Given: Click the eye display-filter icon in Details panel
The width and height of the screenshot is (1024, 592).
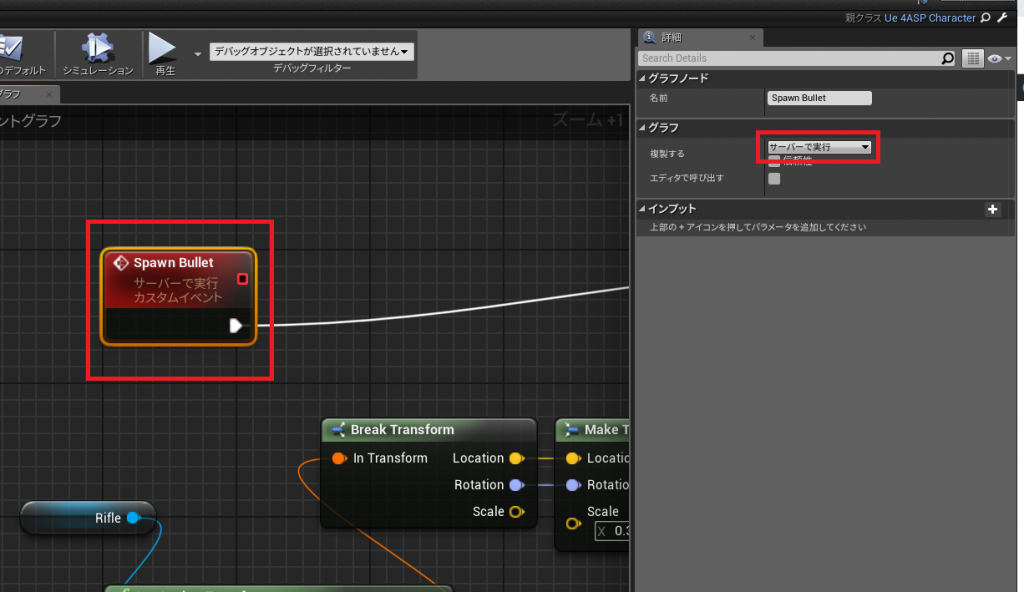Looking at the screenshot, I should 995,58.
